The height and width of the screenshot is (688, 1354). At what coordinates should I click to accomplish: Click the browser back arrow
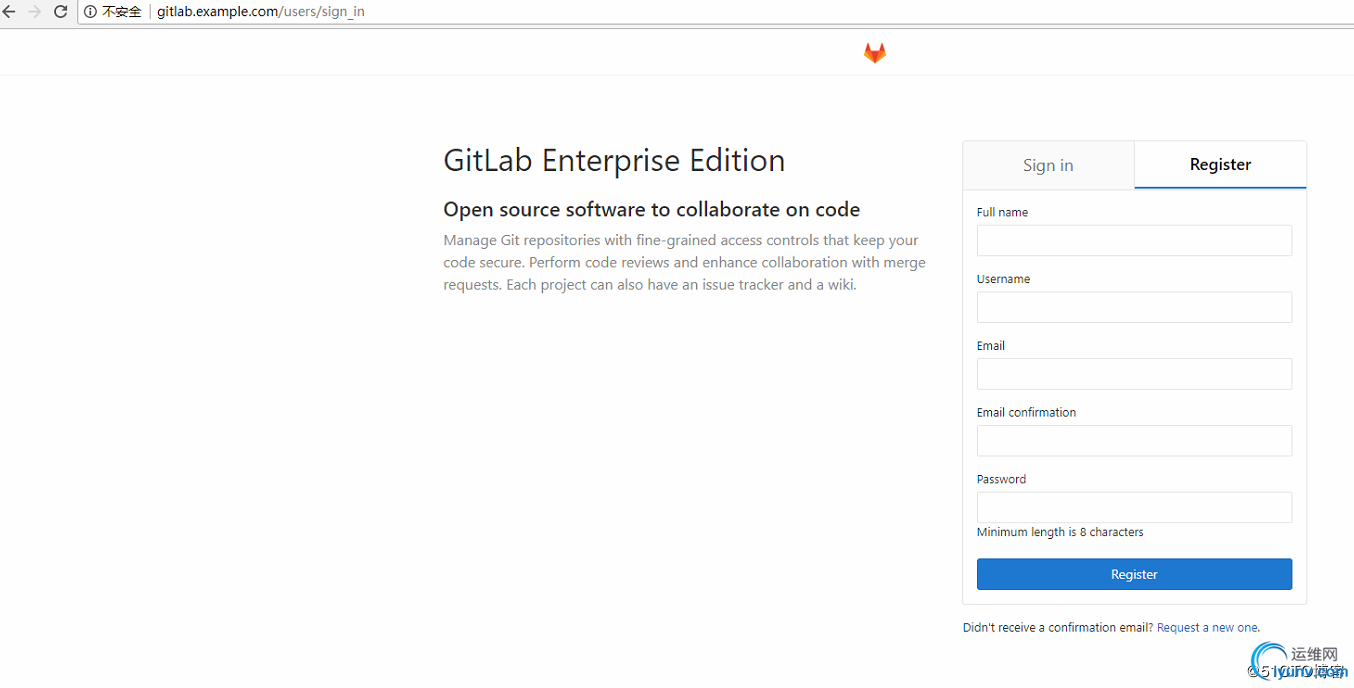tap(10, 12)
